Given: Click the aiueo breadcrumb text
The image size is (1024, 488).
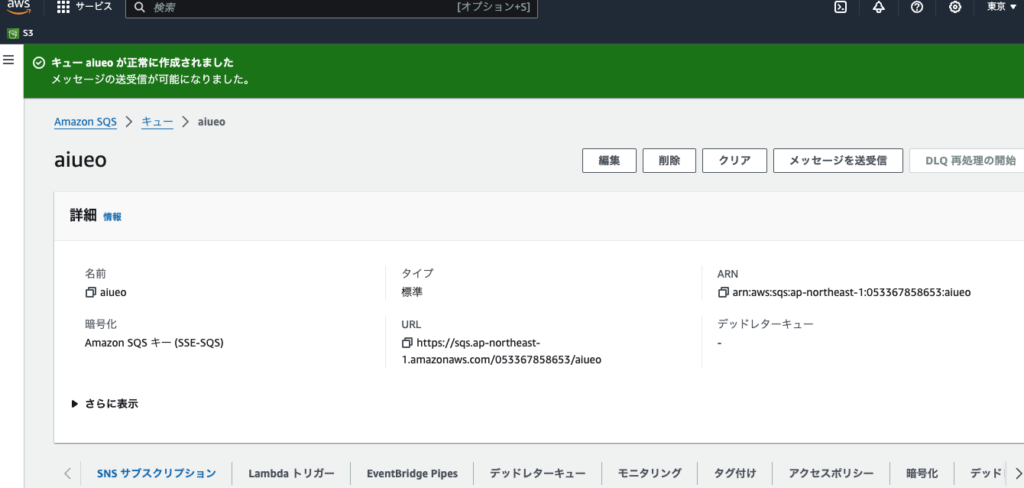Looking at the screenshot, I should (x=212, y=122).
